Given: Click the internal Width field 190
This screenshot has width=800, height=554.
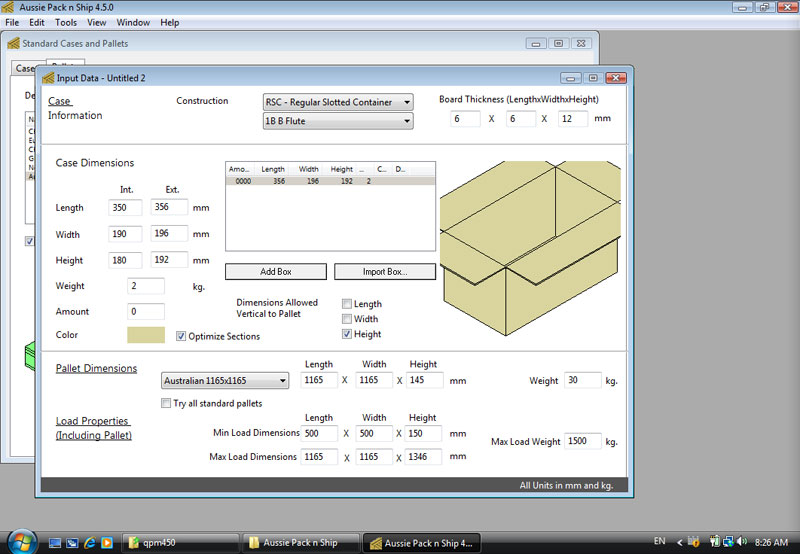Looking at the screenshot, I should coord(125,234).
